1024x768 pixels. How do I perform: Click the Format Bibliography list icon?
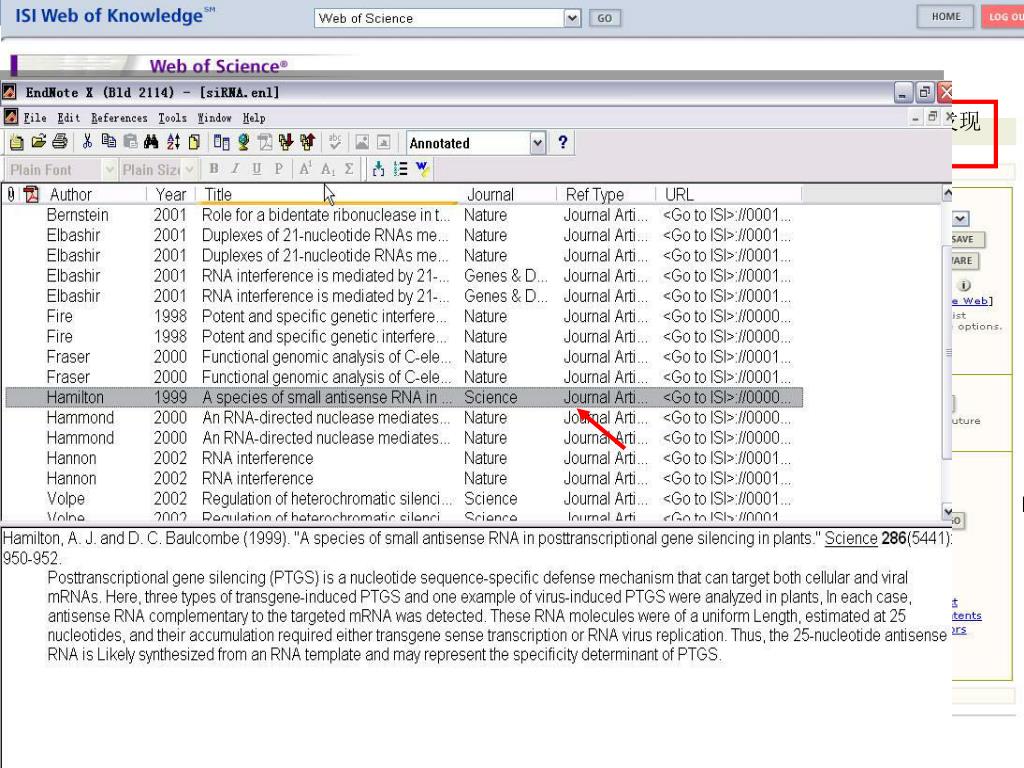[x=400, y=169]
